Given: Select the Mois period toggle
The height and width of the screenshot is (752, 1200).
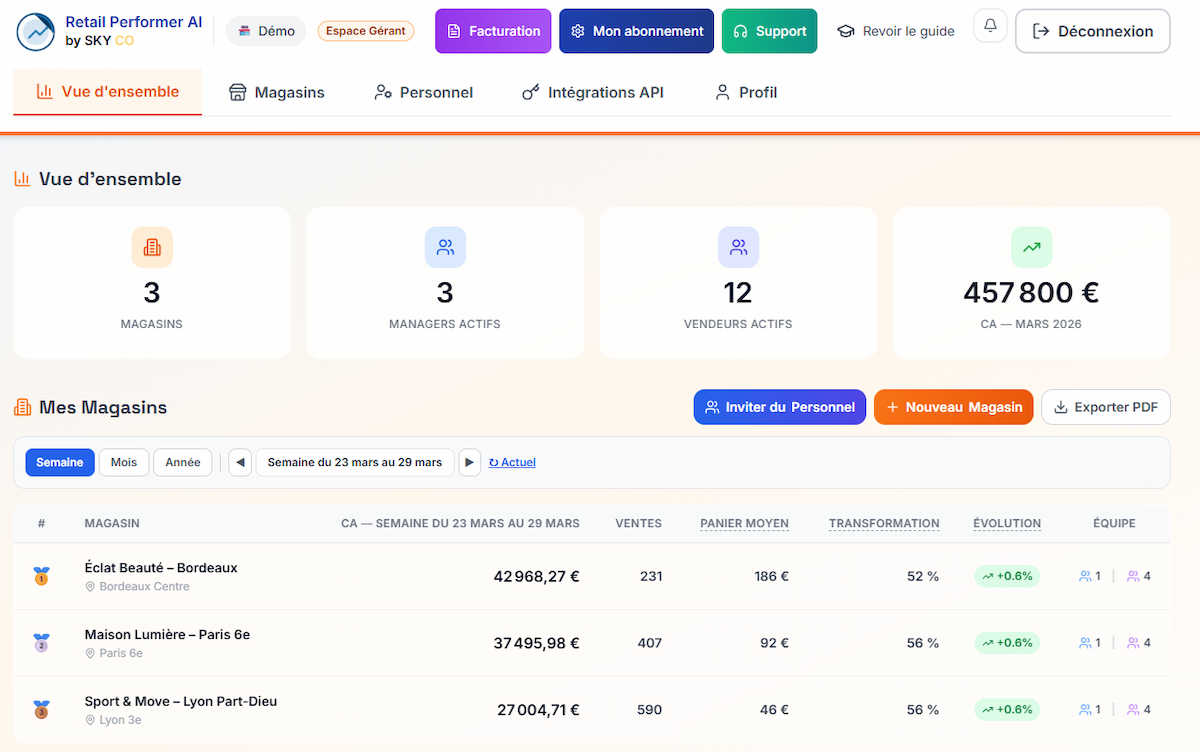Looking at the screenshot, I should 123,462.
